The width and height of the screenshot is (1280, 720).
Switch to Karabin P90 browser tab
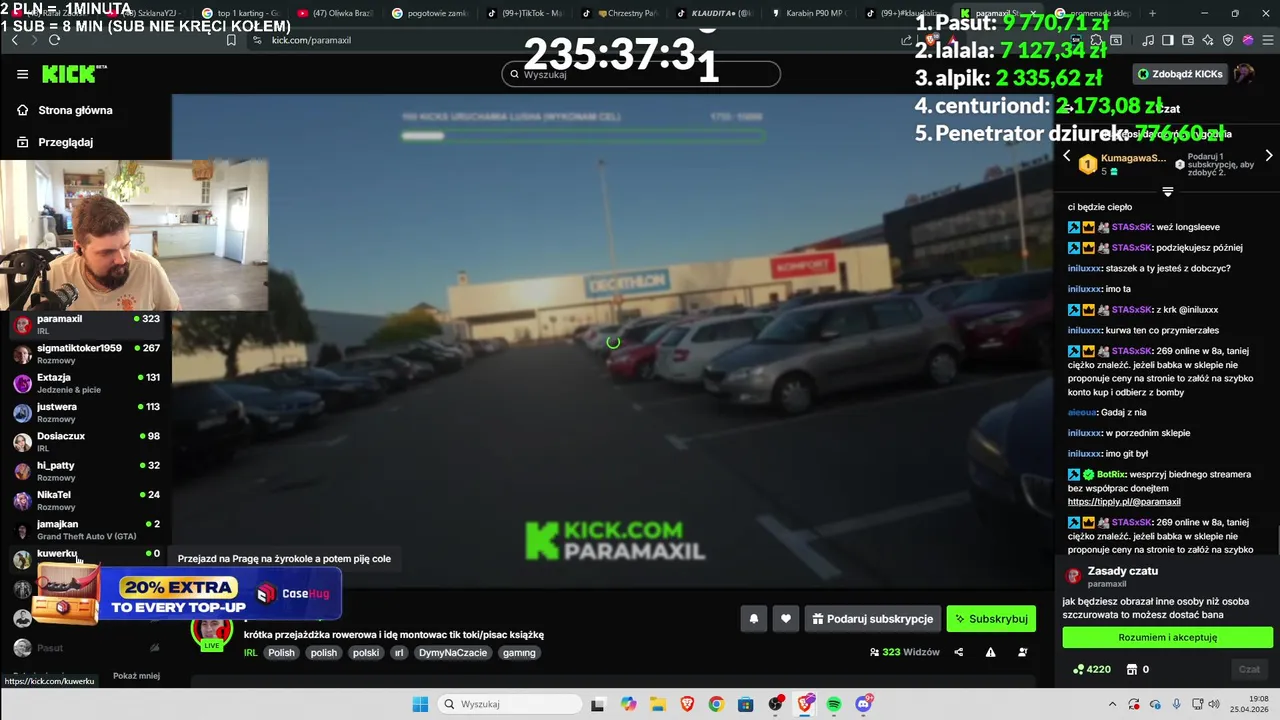[x=812, y=13]
